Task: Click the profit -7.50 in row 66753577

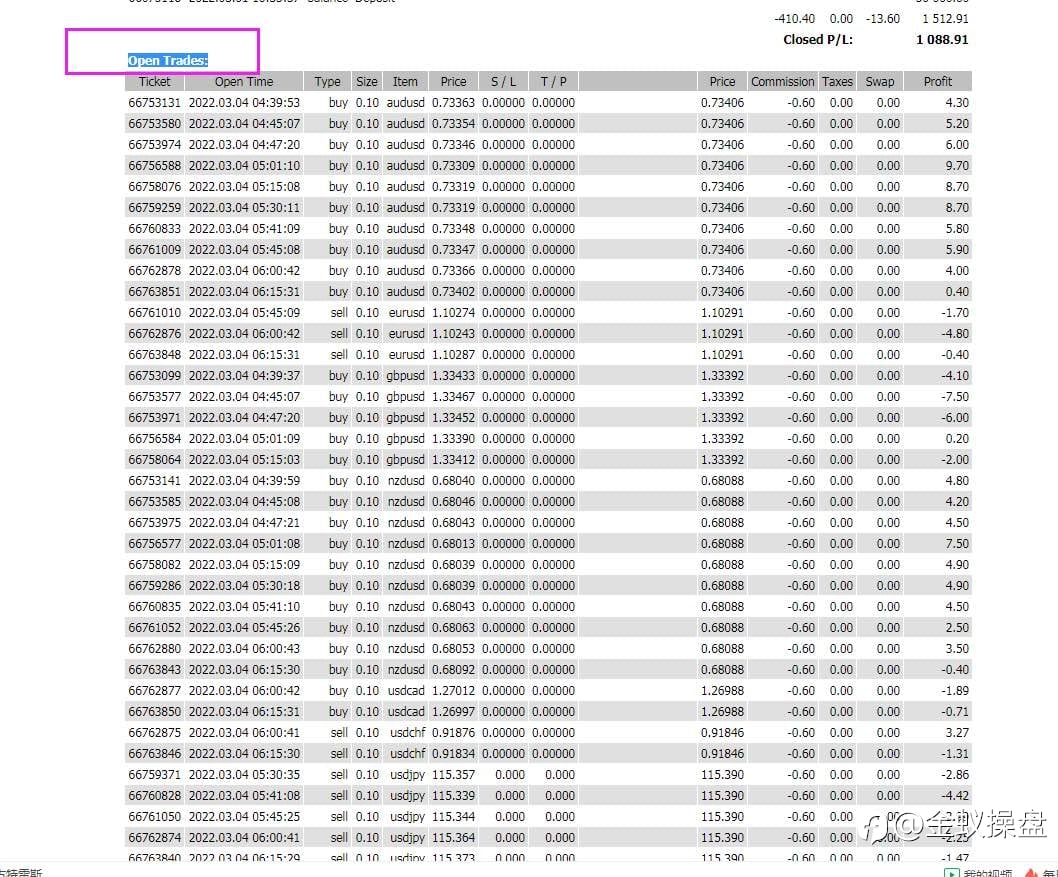Action: click(955, 396)
